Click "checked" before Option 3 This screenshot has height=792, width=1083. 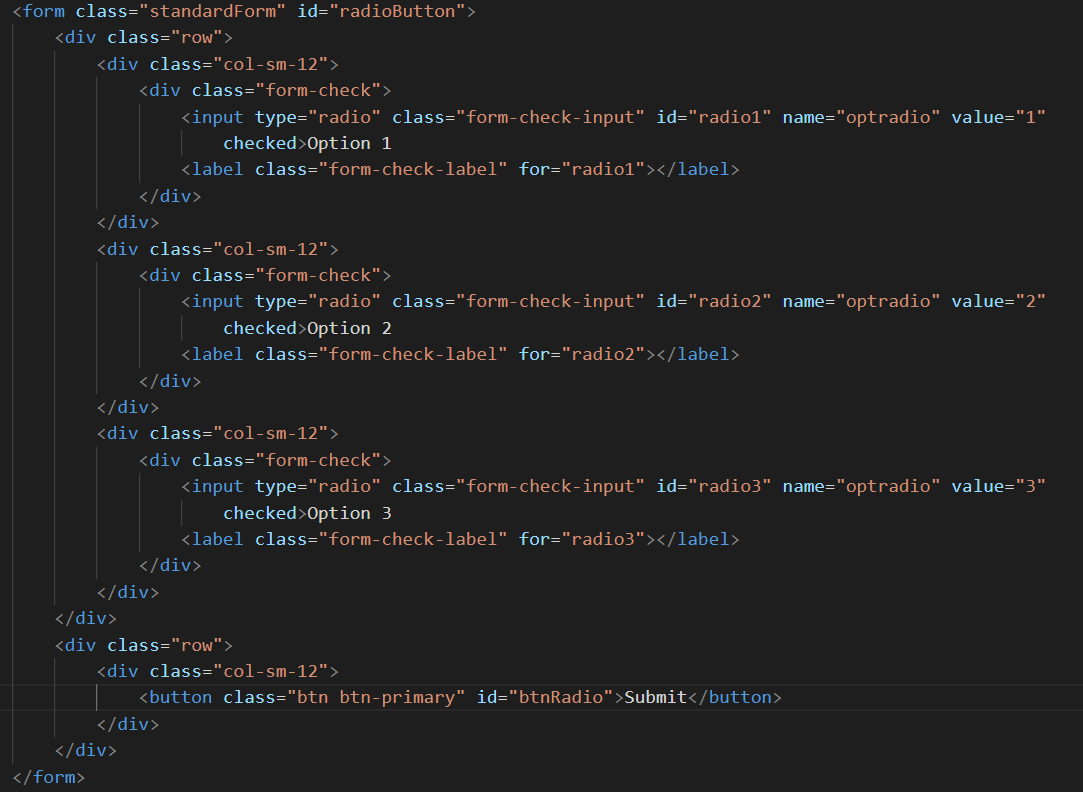pyautogui.click(x=260, y=513)
